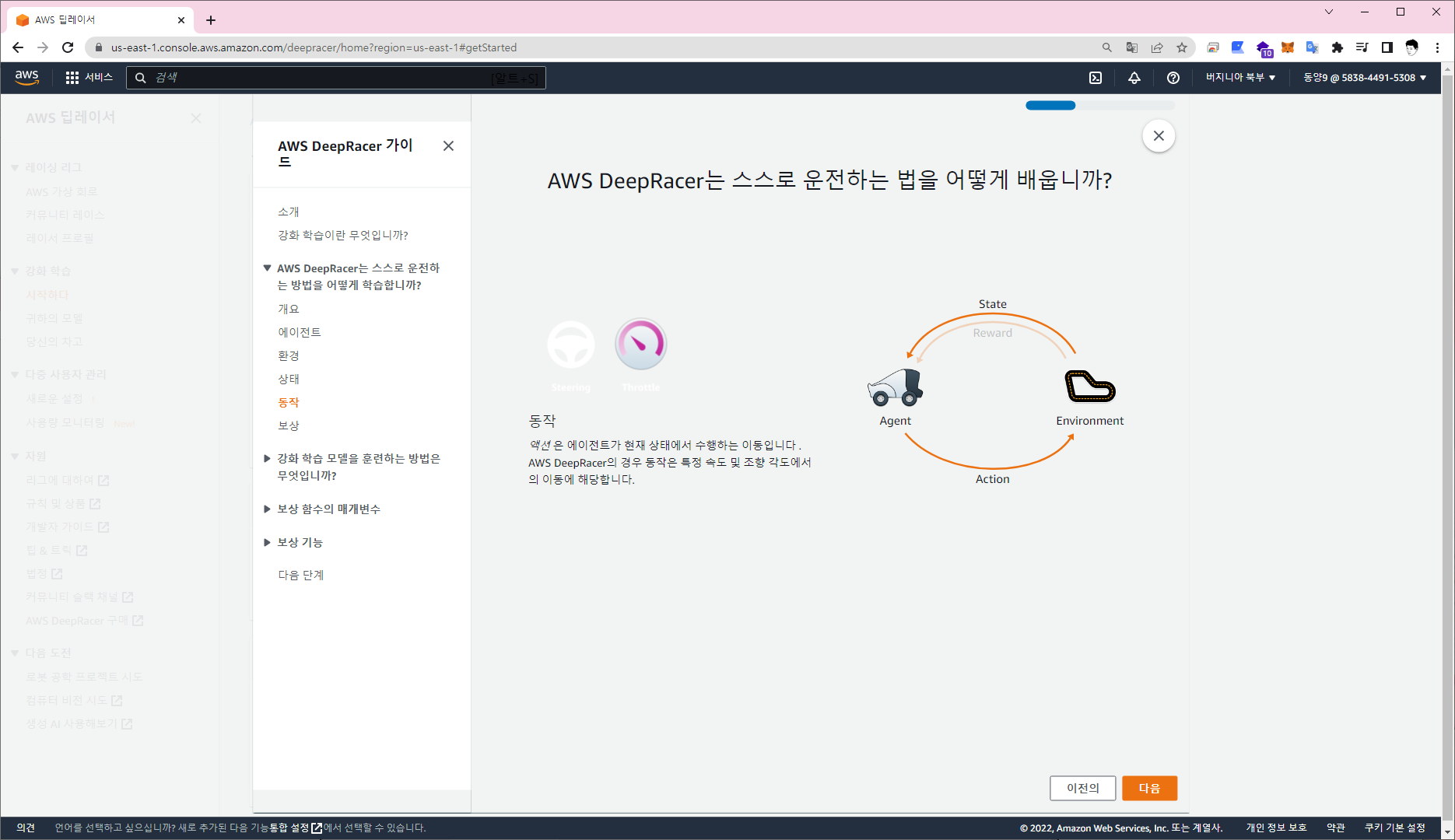Open 개인 정보 보호 footer link
The image size is (1455, 840).
[x=1276, y=828]
